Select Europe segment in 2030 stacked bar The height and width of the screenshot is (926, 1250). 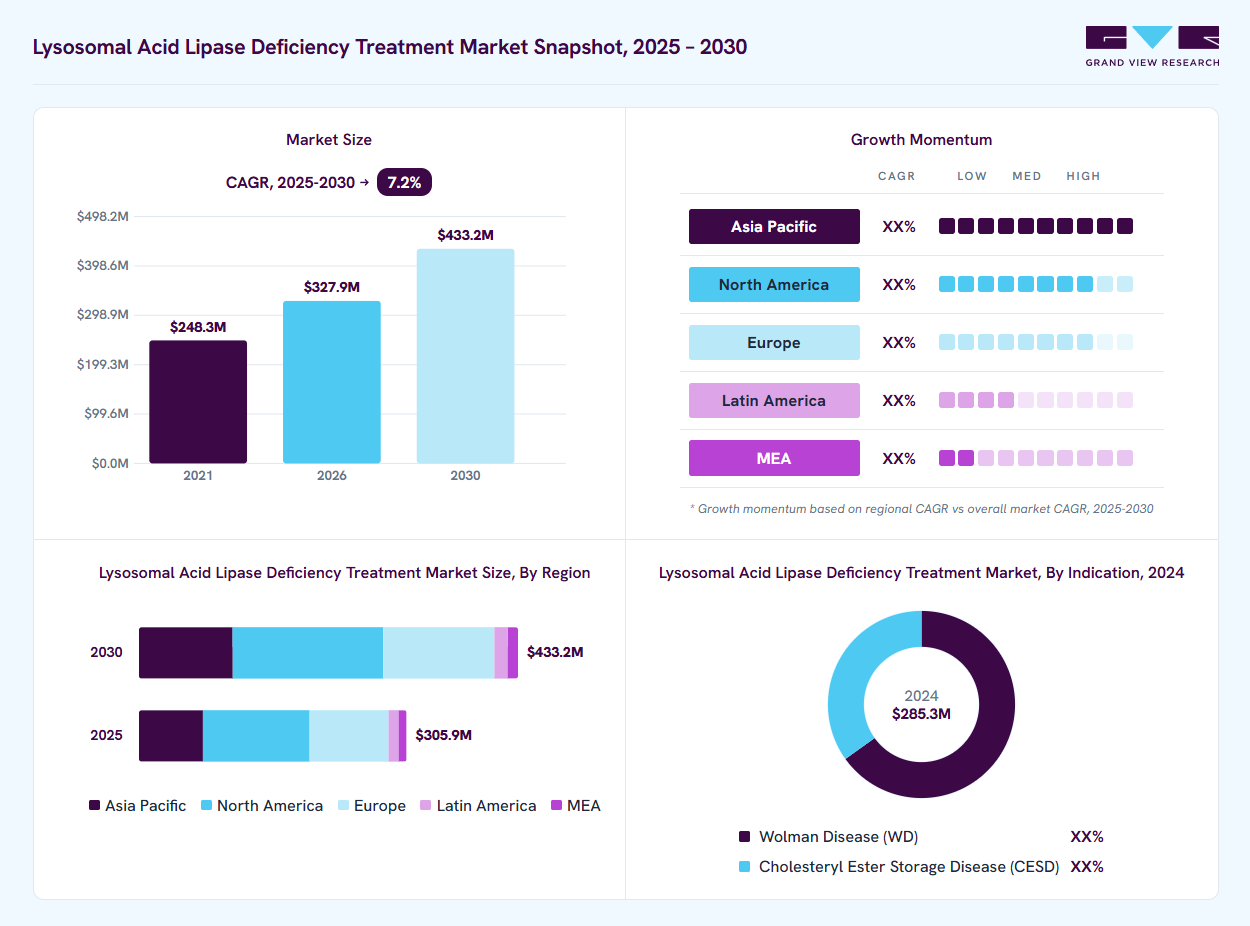point(439,653)
